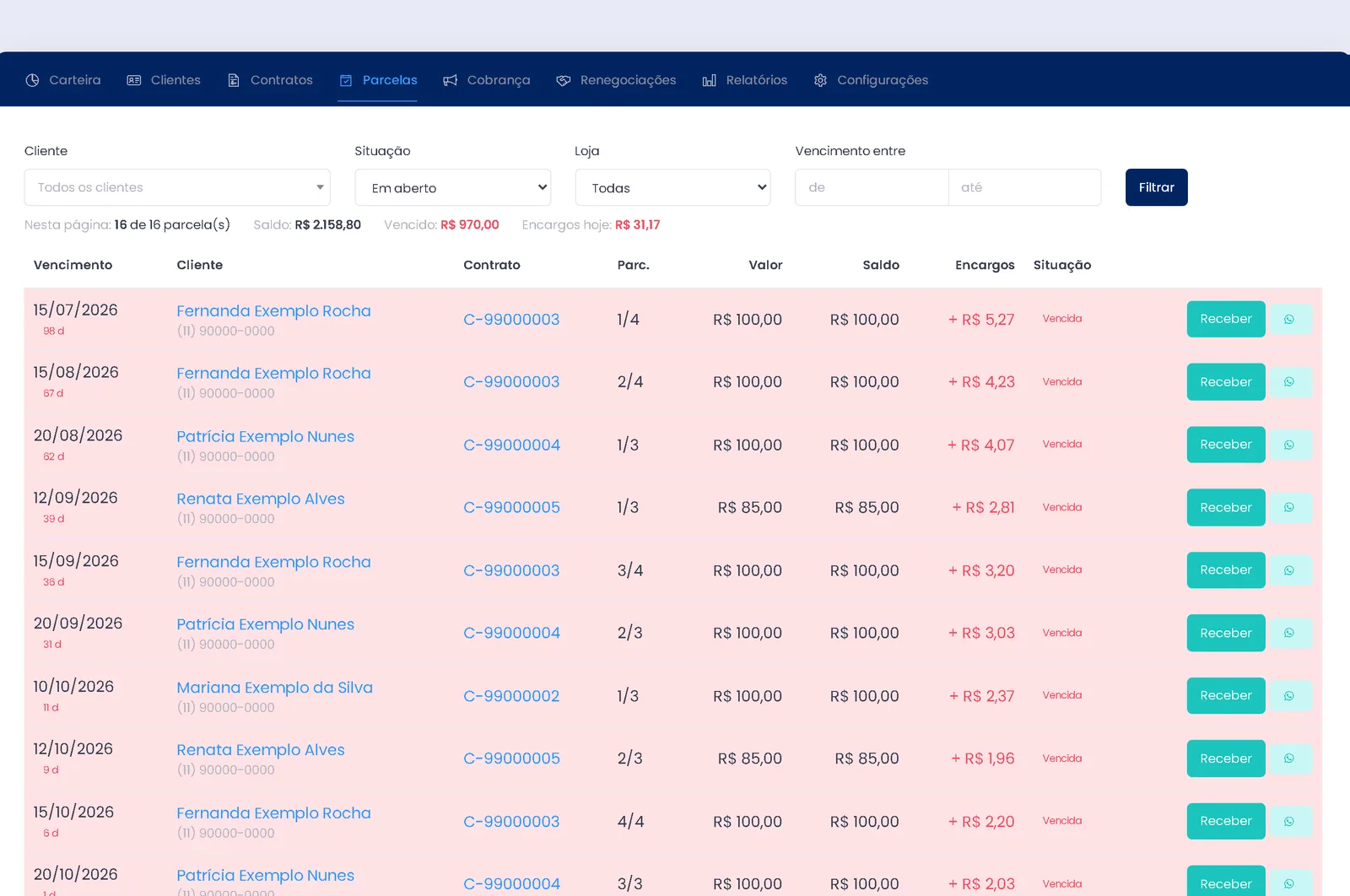The width and height of the screenshot is (1350, 896).
Task: Click the 'Vencimento' column header
Action: click(73, 265)
